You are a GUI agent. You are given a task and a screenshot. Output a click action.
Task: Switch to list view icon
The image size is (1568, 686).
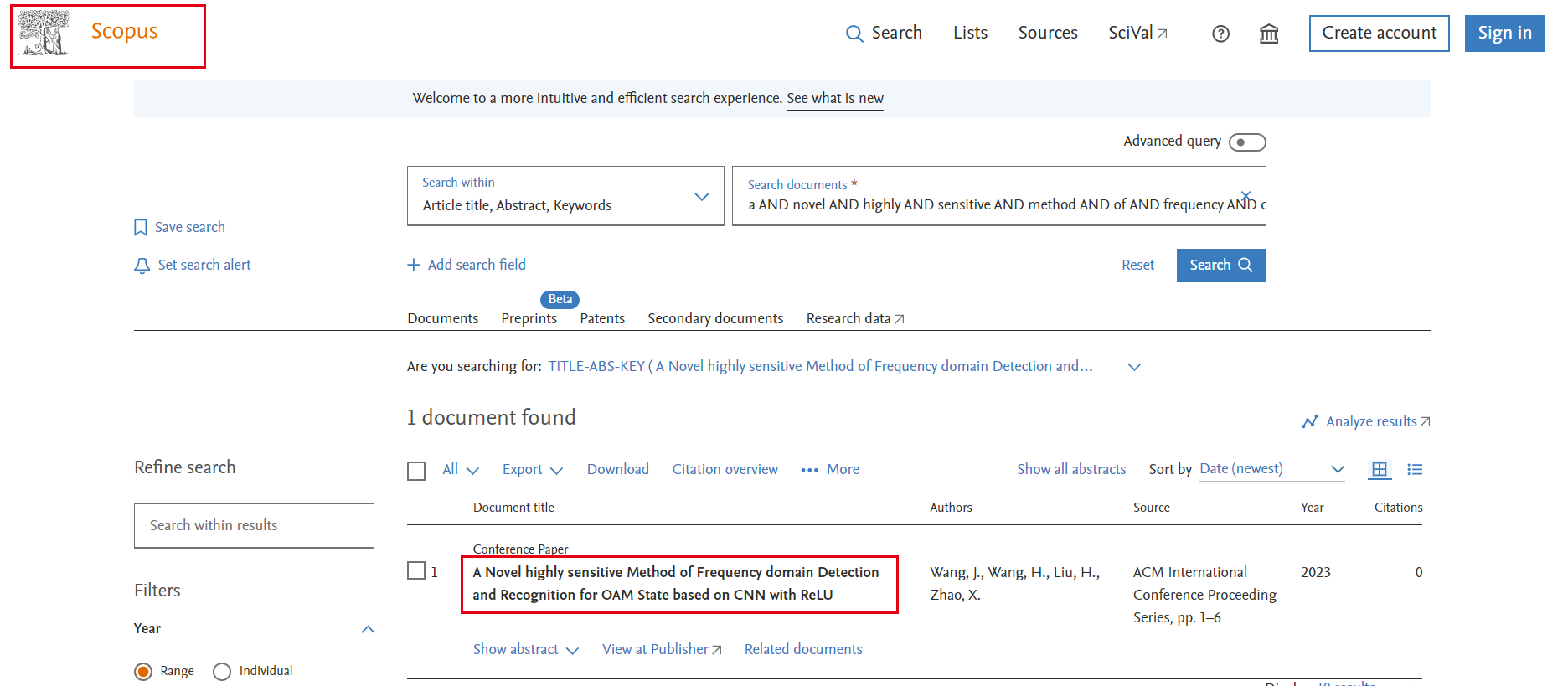pos(1415,469)
